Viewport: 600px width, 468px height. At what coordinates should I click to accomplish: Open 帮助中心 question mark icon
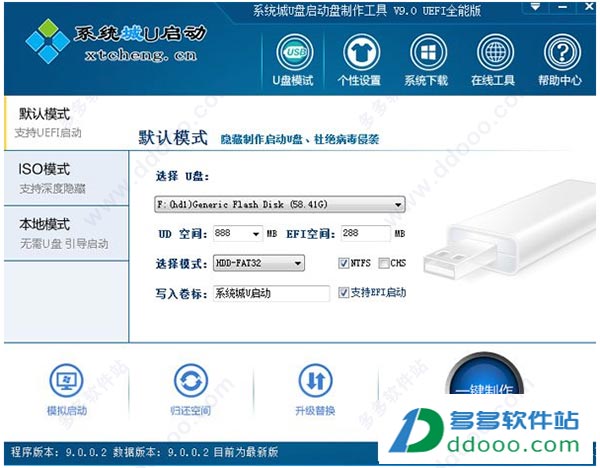coord(562,52)
